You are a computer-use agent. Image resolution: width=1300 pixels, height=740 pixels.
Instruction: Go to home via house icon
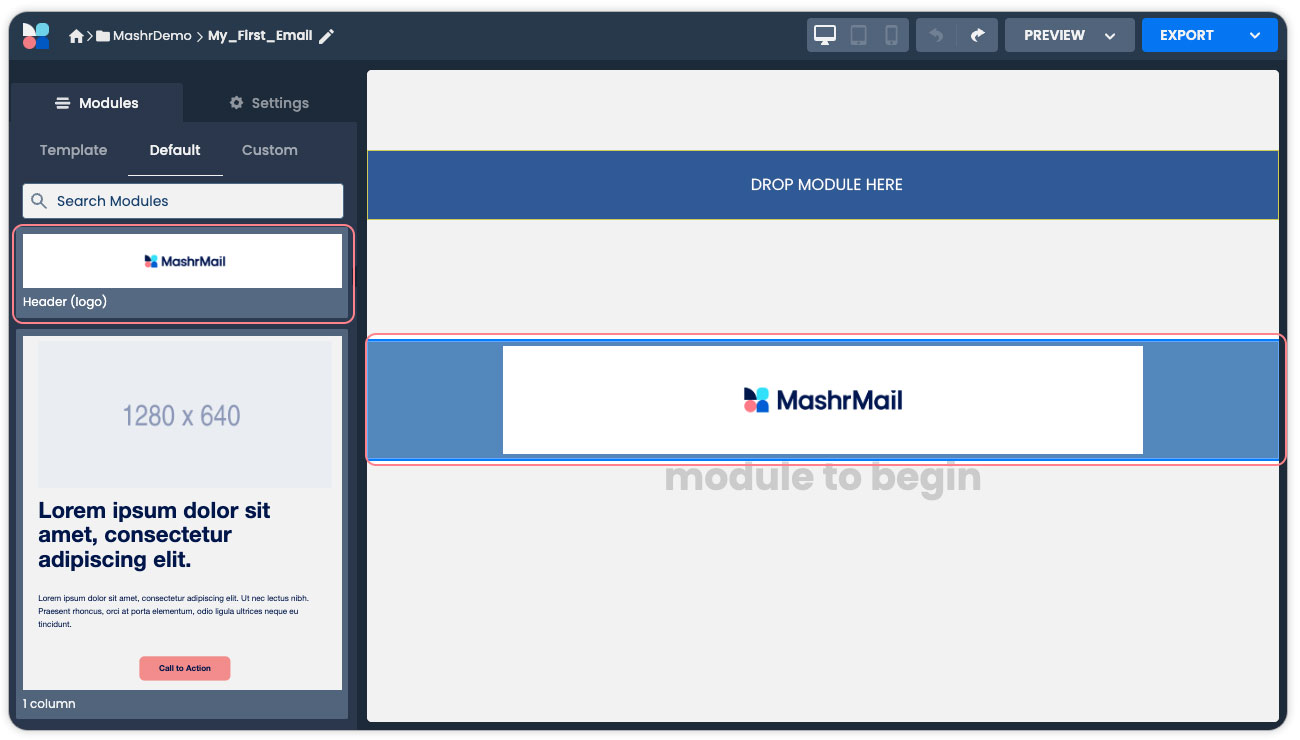[76, 36]
